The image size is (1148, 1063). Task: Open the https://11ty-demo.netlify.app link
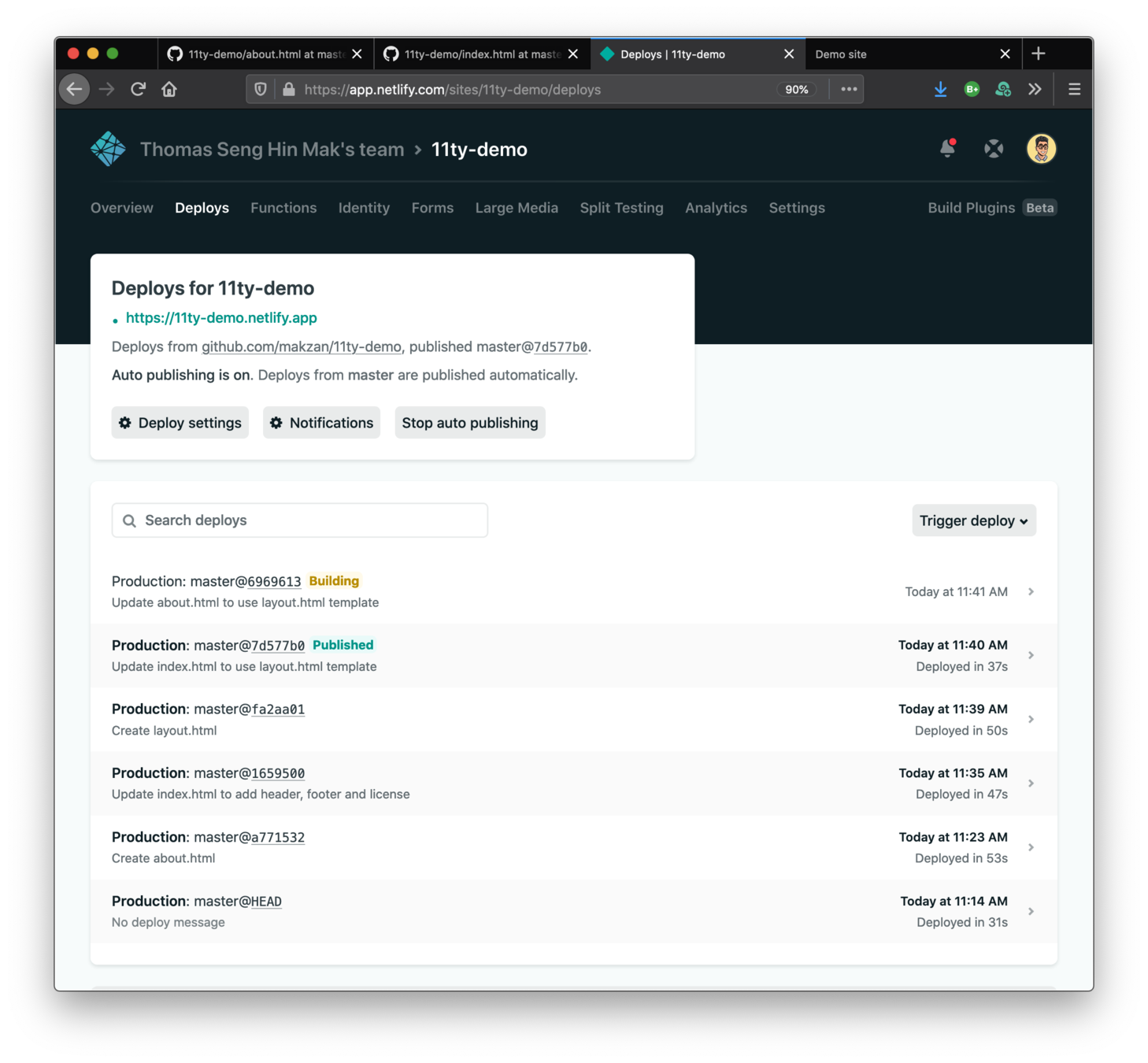click(221, 318)
